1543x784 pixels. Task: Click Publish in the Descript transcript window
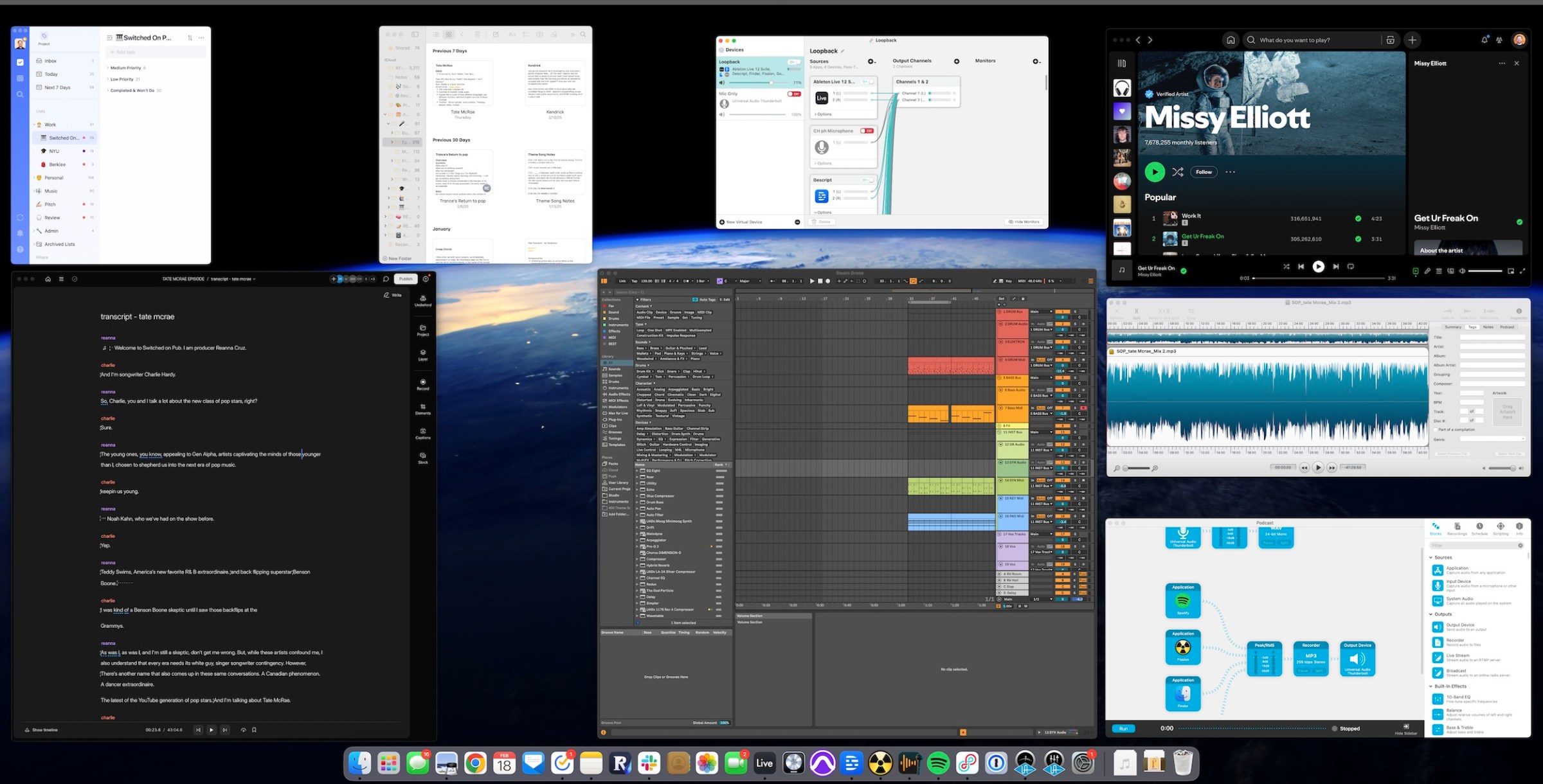click(406, 279)
